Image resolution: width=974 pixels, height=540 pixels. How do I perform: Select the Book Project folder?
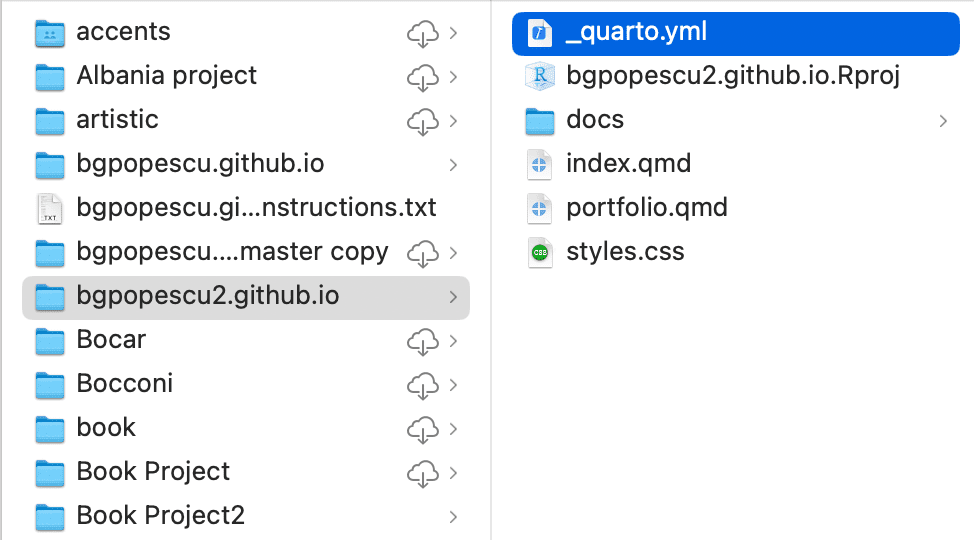[153, 472]
